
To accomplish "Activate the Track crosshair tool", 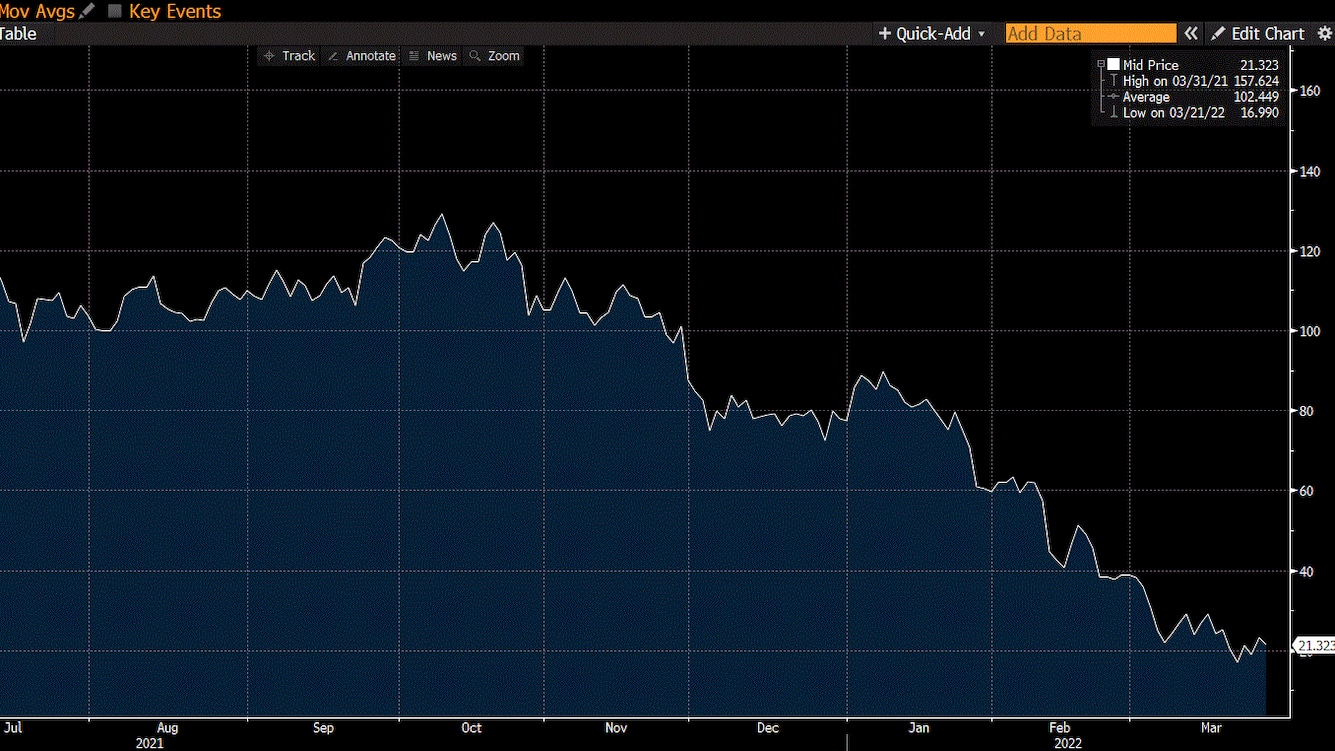I will (x=289, y=56).
